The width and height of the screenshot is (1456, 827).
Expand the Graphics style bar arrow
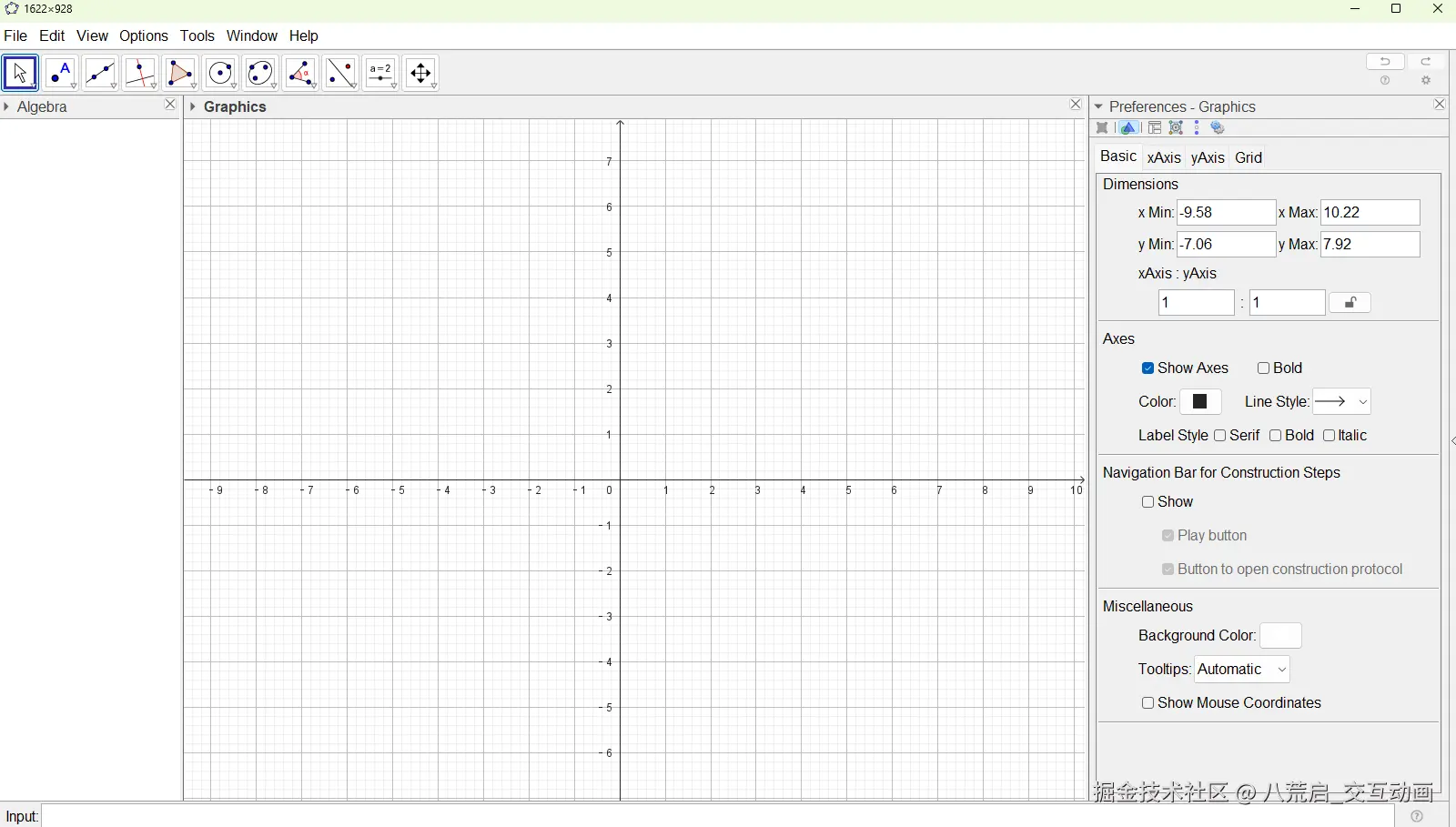coord(192,106)
